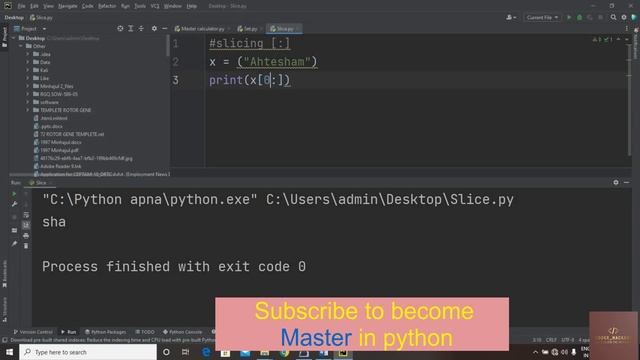Click the JetBrains toolbox icon at top right
Screen dimensions: 640x360
click(x=634, y=18)
